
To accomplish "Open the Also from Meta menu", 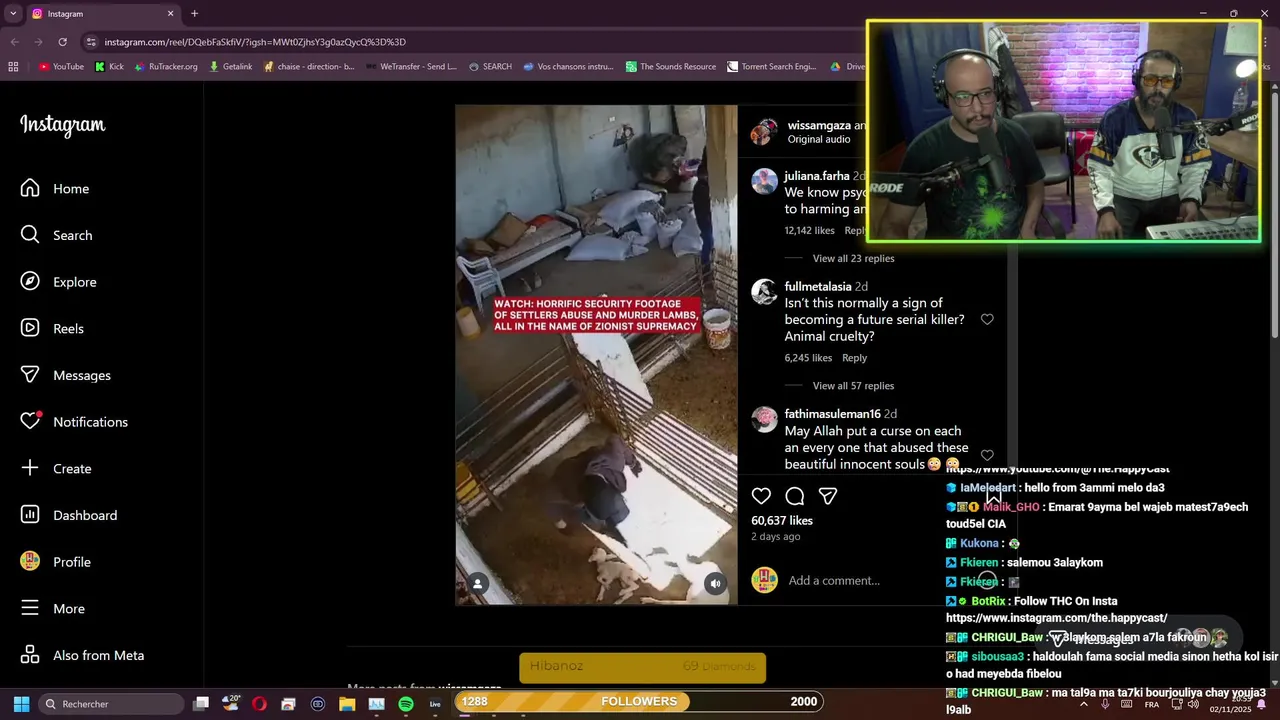I will [82, 655].
